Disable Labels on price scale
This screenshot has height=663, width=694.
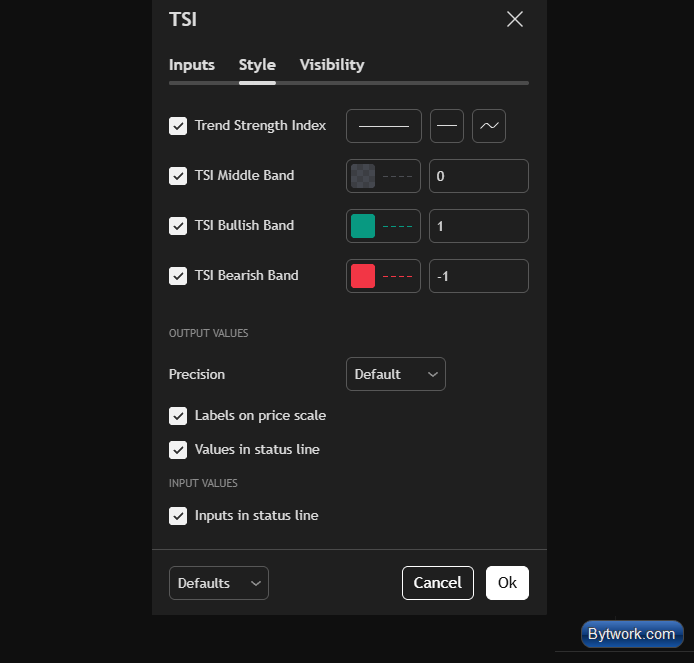178,416
